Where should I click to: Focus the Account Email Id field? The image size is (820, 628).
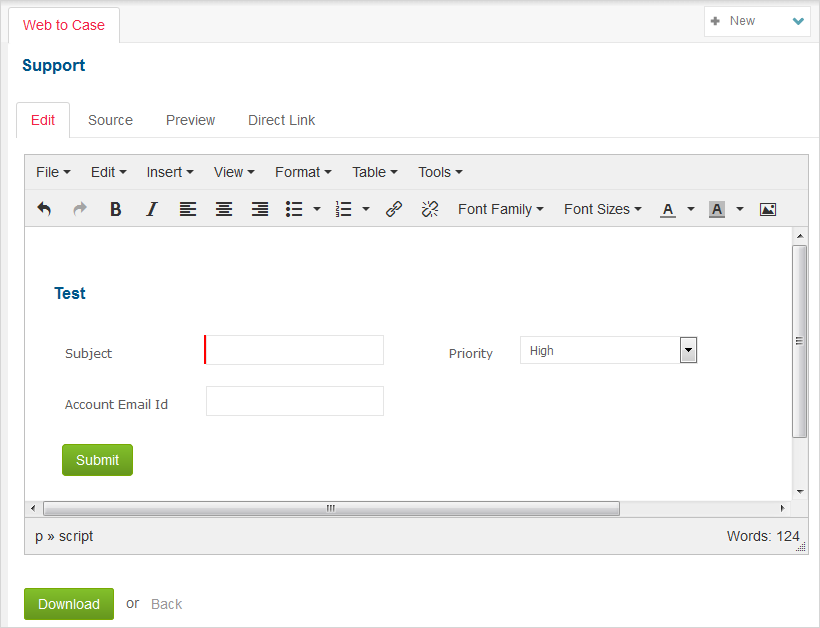pos(295,401)
